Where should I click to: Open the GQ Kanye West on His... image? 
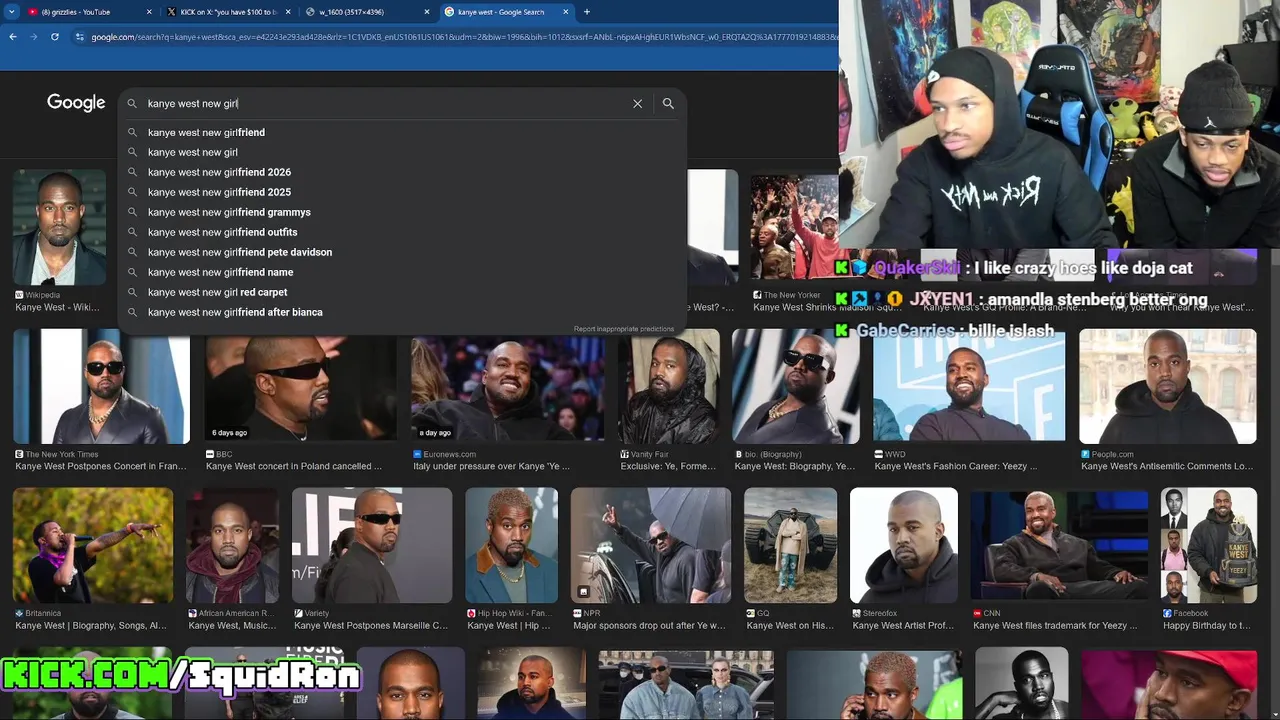(790, 545)
